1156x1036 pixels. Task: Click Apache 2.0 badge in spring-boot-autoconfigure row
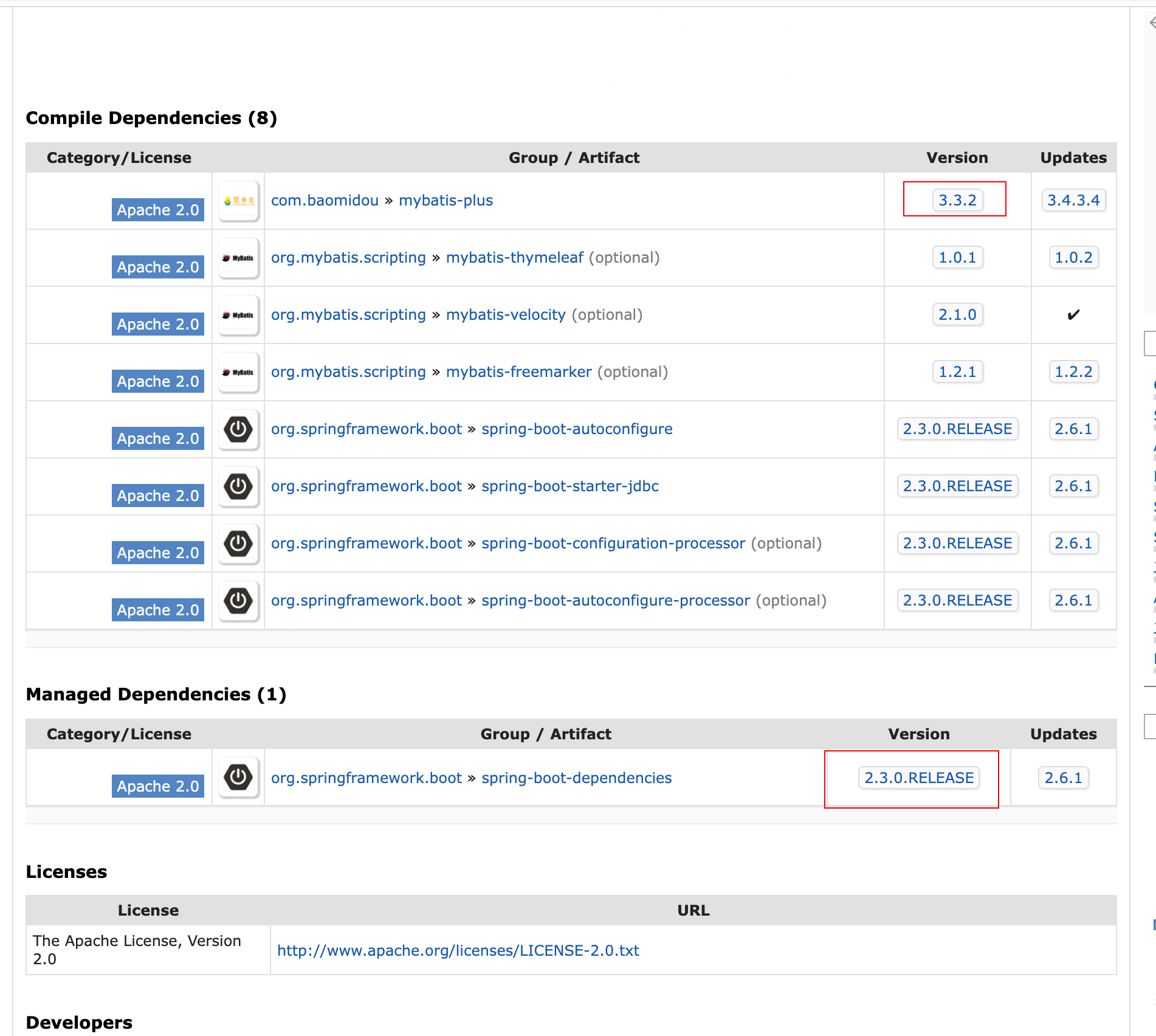tap(158, 438)
